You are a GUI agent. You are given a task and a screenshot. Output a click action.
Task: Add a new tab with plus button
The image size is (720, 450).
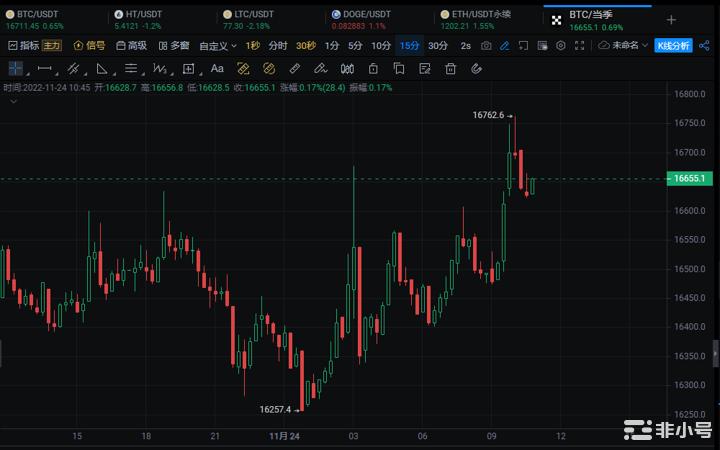[x=671, y=19]
